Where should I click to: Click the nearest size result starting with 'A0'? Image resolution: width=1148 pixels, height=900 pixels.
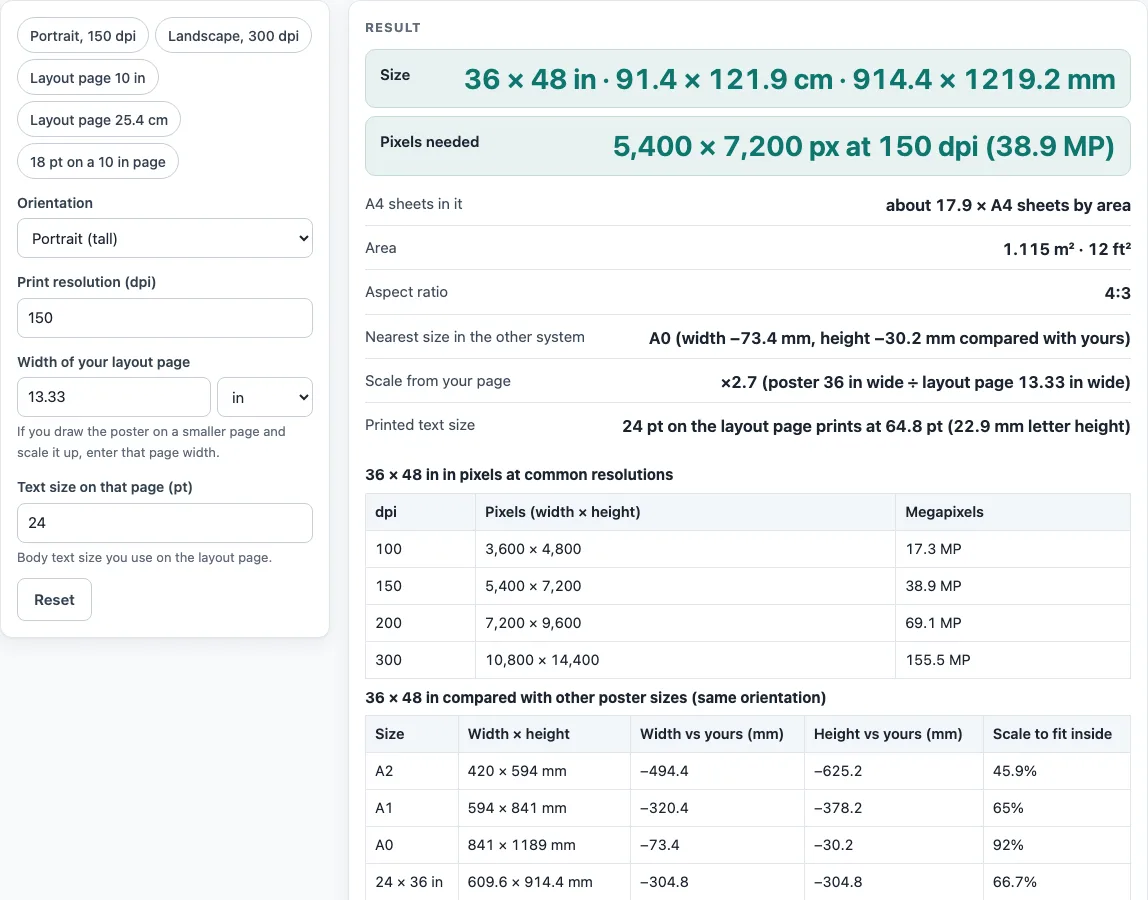(x=890, y=338)
